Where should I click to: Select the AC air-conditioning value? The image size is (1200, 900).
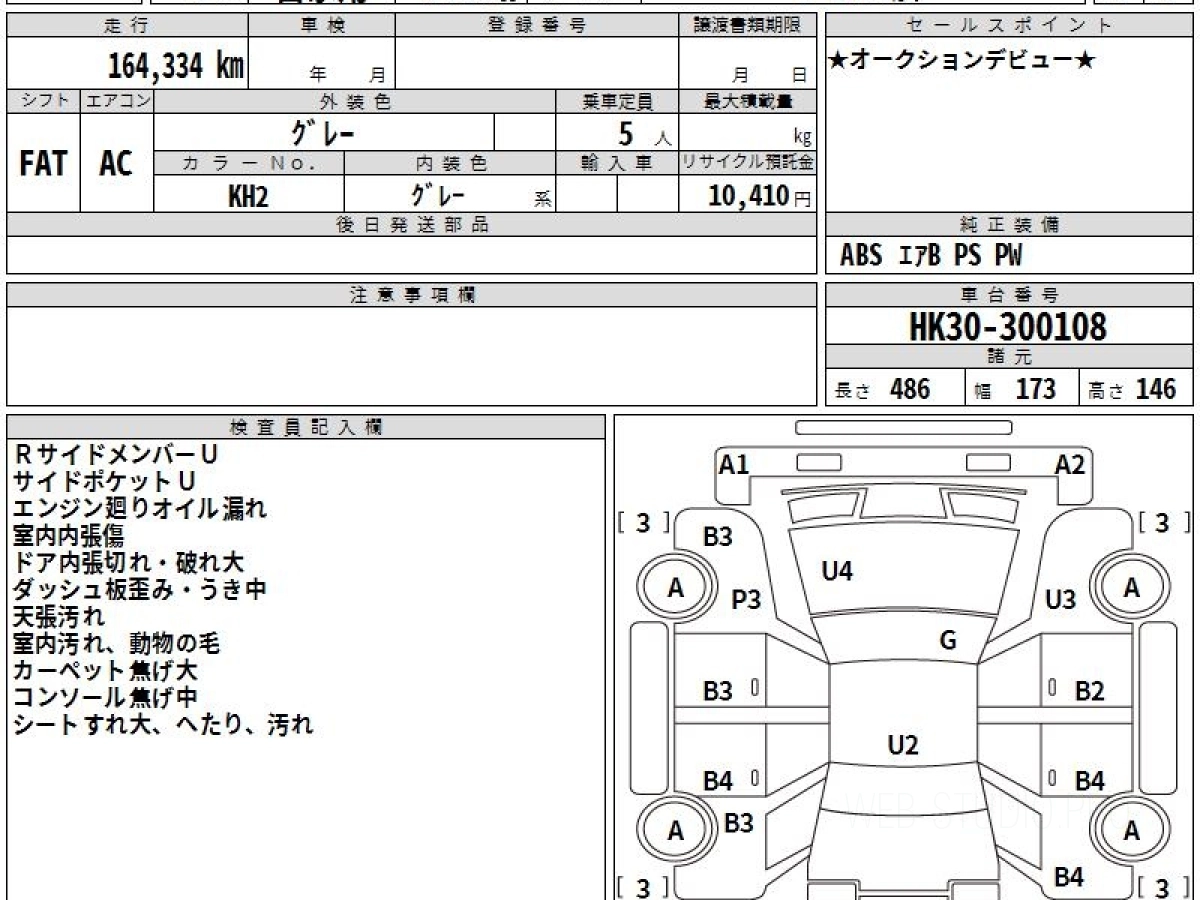[x=116, y=164]
